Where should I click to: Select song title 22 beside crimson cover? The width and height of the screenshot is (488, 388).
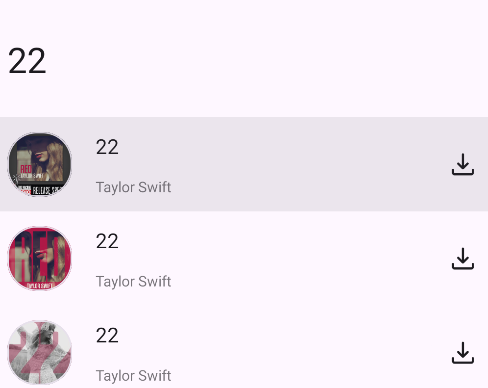[107, 241]
